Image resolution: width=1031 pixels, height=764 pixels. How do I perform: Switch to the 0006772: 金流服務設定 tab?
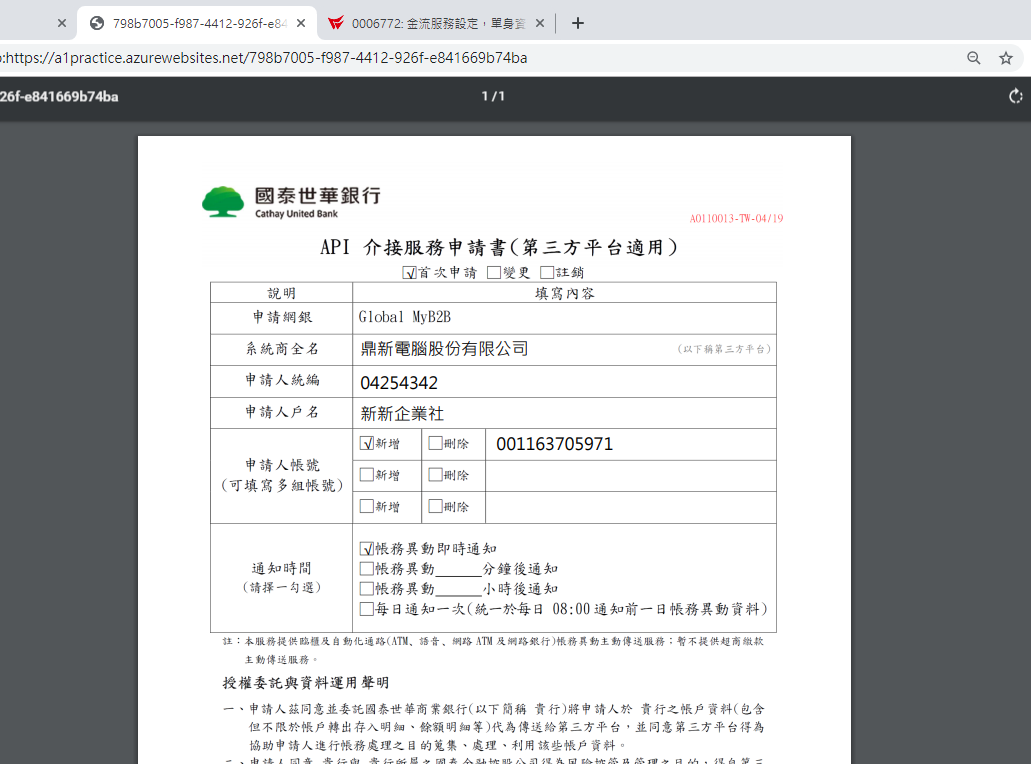(x=437, y=23)
